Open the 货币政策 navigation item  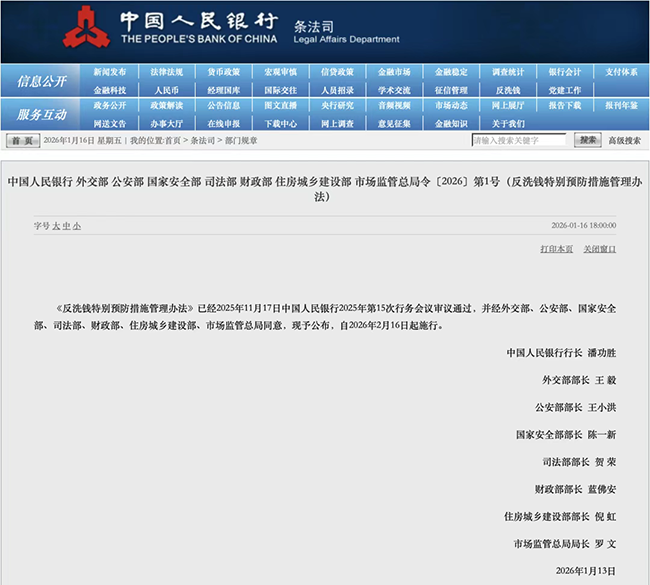(x=223, y=72)
